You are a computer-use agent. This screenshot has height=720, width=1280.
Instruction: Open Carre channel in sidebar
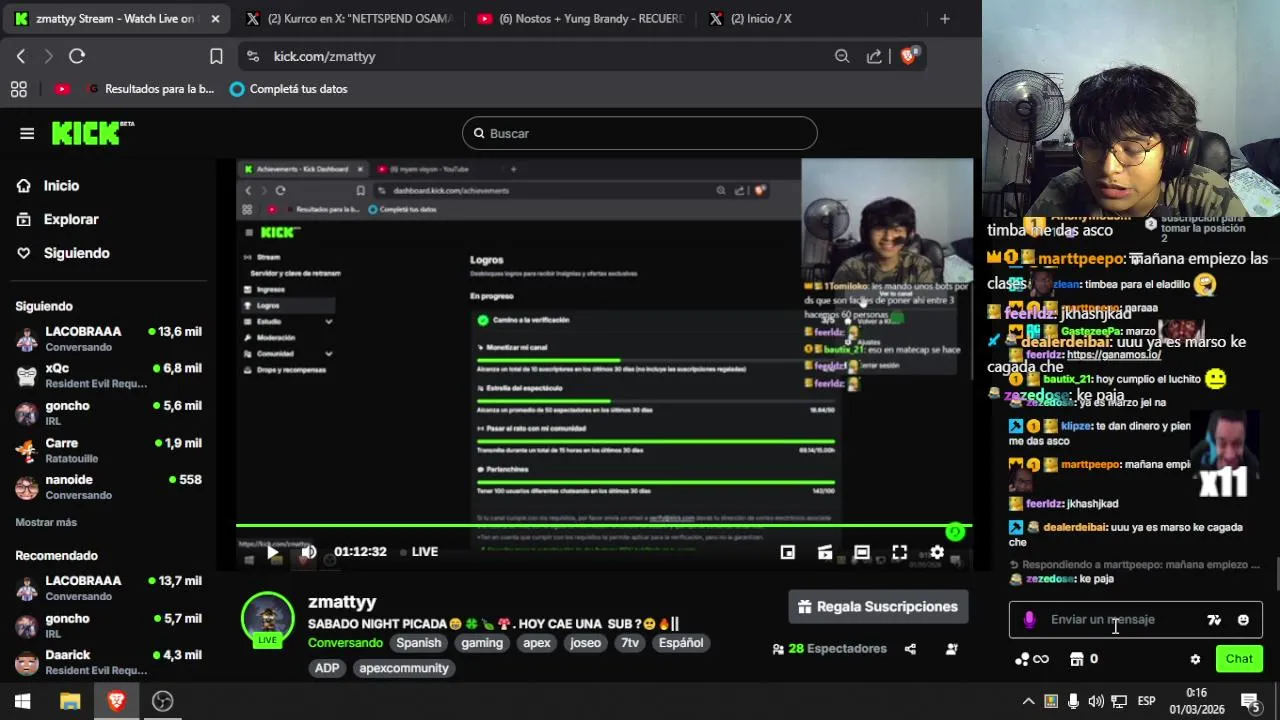pyautogui.click(x=108, y=450)
